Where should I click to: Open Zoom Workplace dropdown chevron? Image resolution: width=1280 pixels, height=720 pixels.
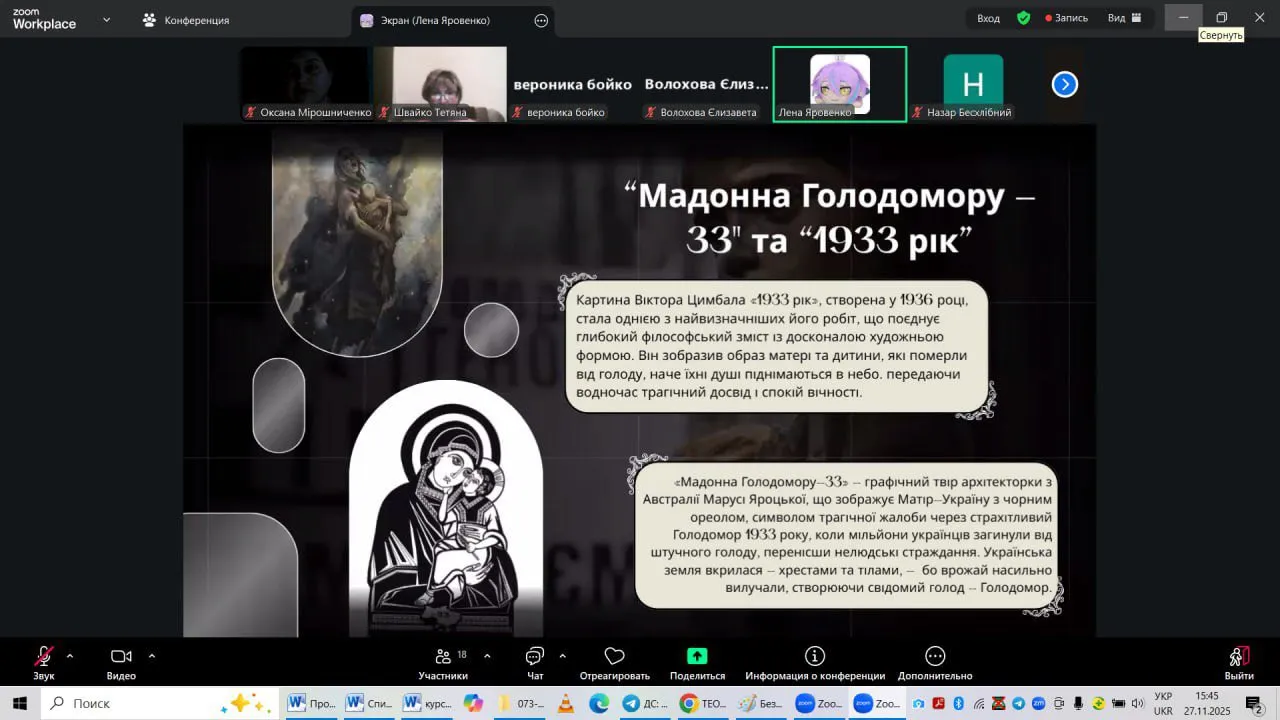(107, 19)
